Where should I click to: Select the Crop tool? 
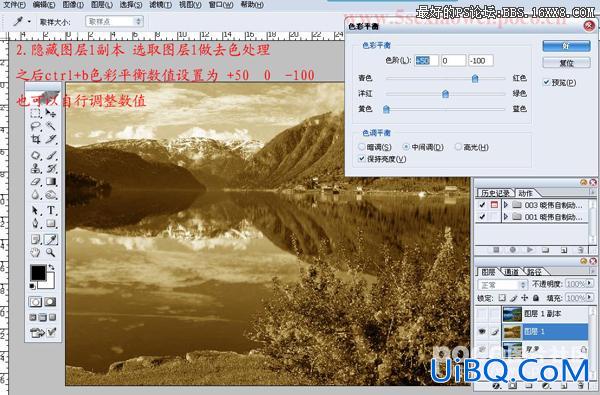click(36, 139)
